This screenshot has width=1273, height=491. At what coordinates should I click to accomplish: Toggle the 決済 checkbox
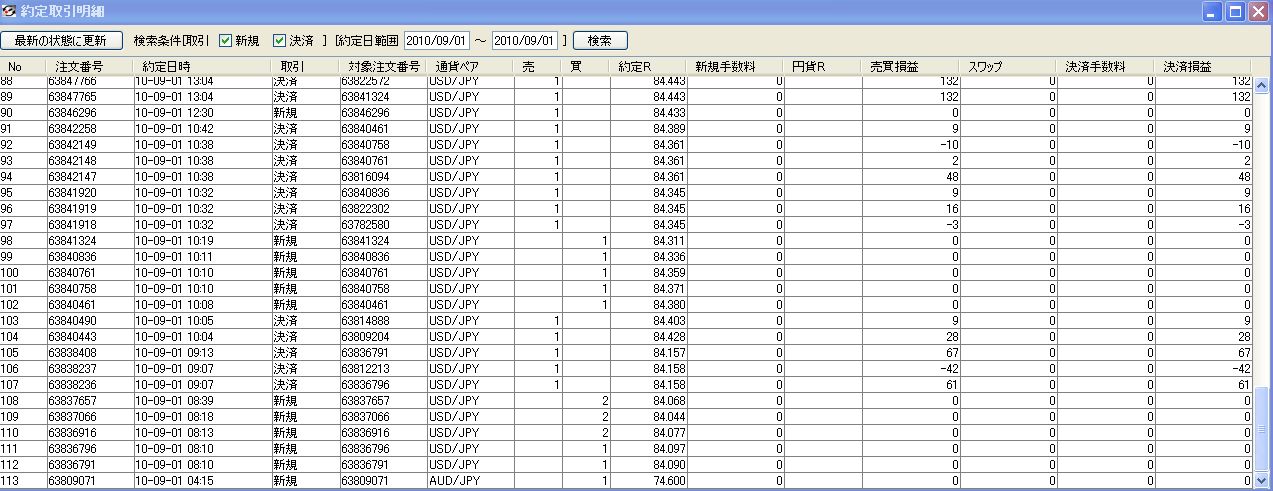(x=280, y=41)
